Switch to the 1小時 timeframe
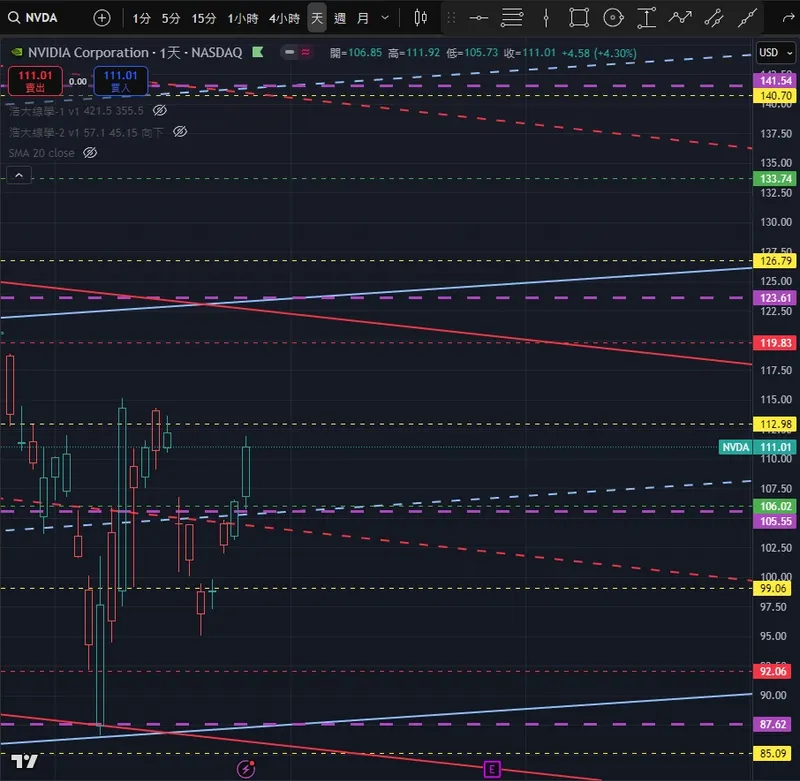 click(x=243, y=18)
